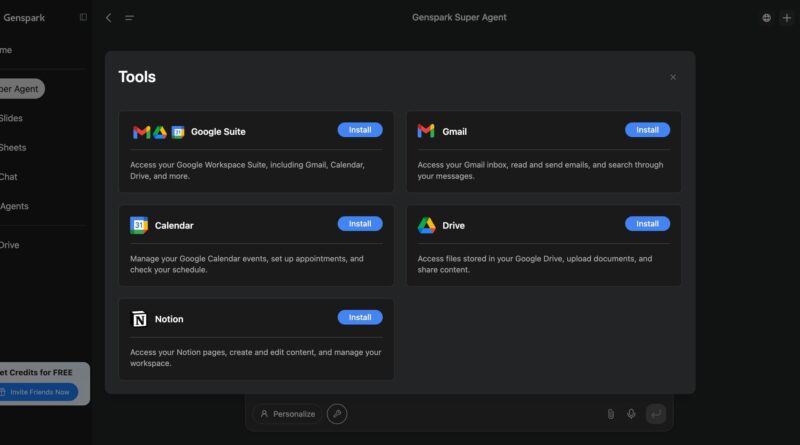
Task: Click the Drive icon in Google Suite card
Action: pyautogui.click(x=160, y=132)
